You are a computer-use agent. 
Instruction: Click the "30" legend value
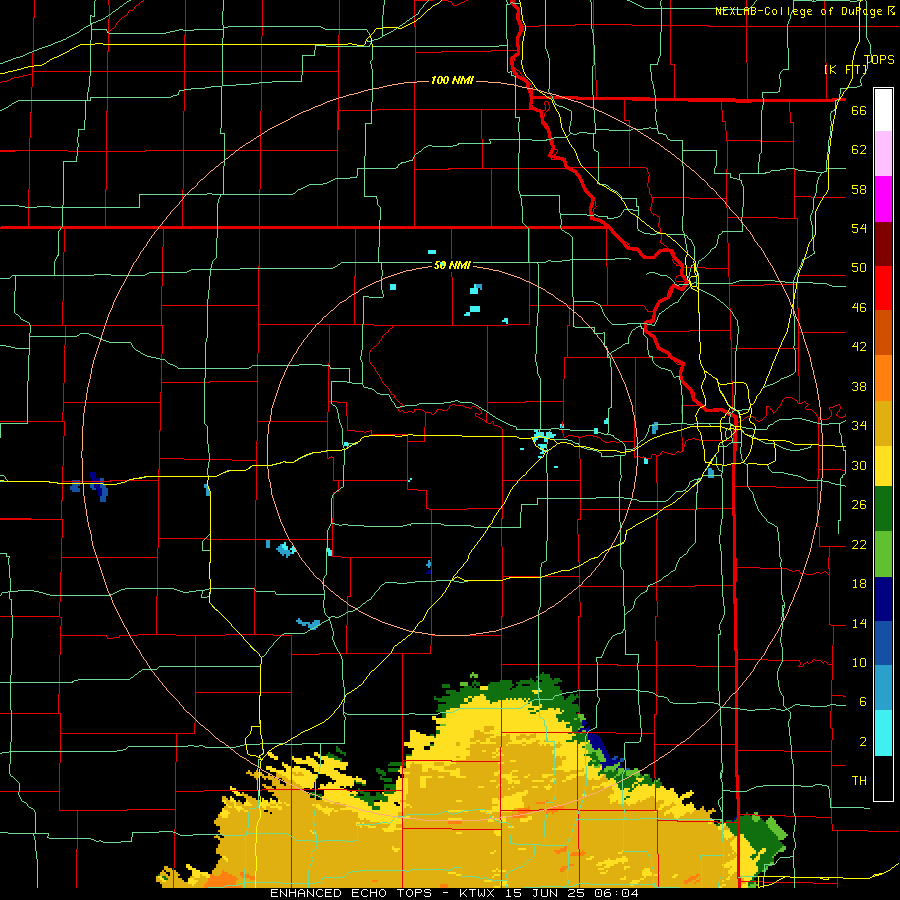(x=859, y=465)
